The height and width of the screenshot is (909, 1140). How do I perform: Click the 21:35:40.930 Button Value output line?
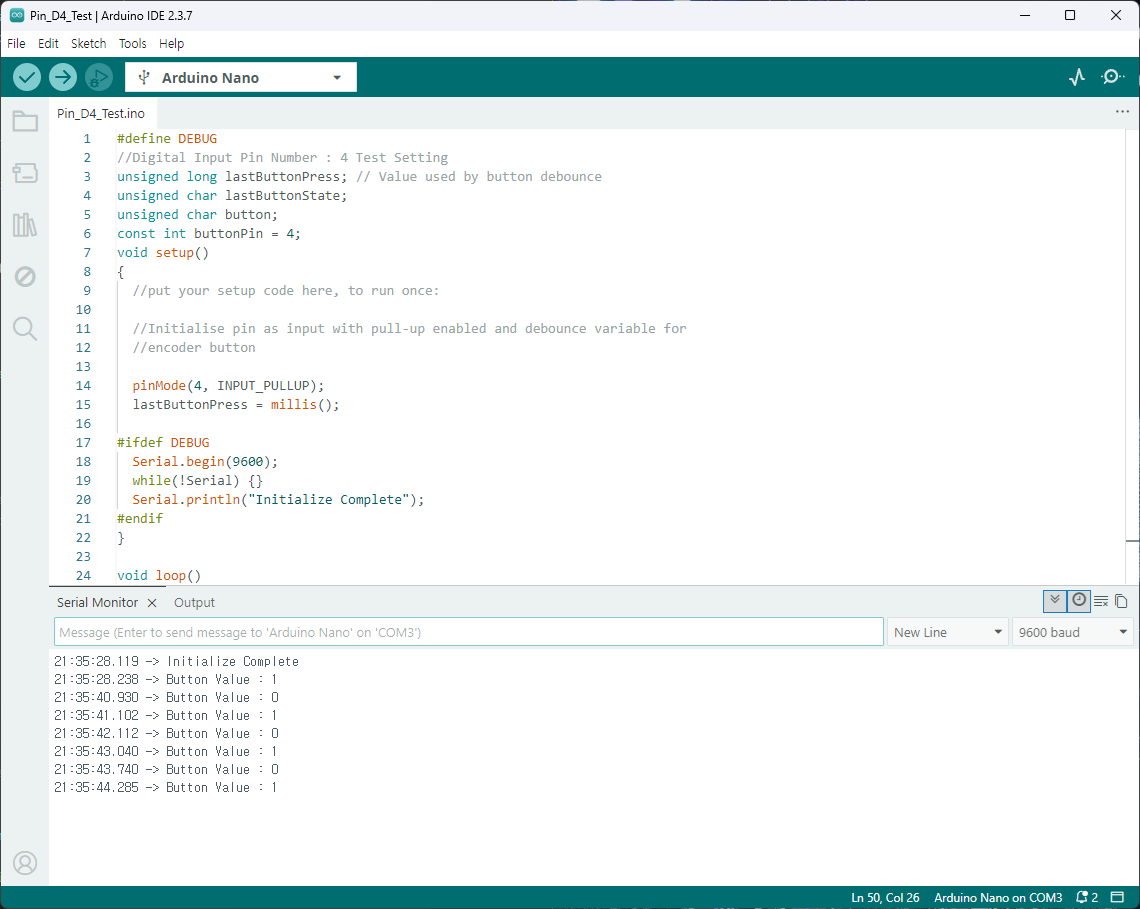(166, 697)
